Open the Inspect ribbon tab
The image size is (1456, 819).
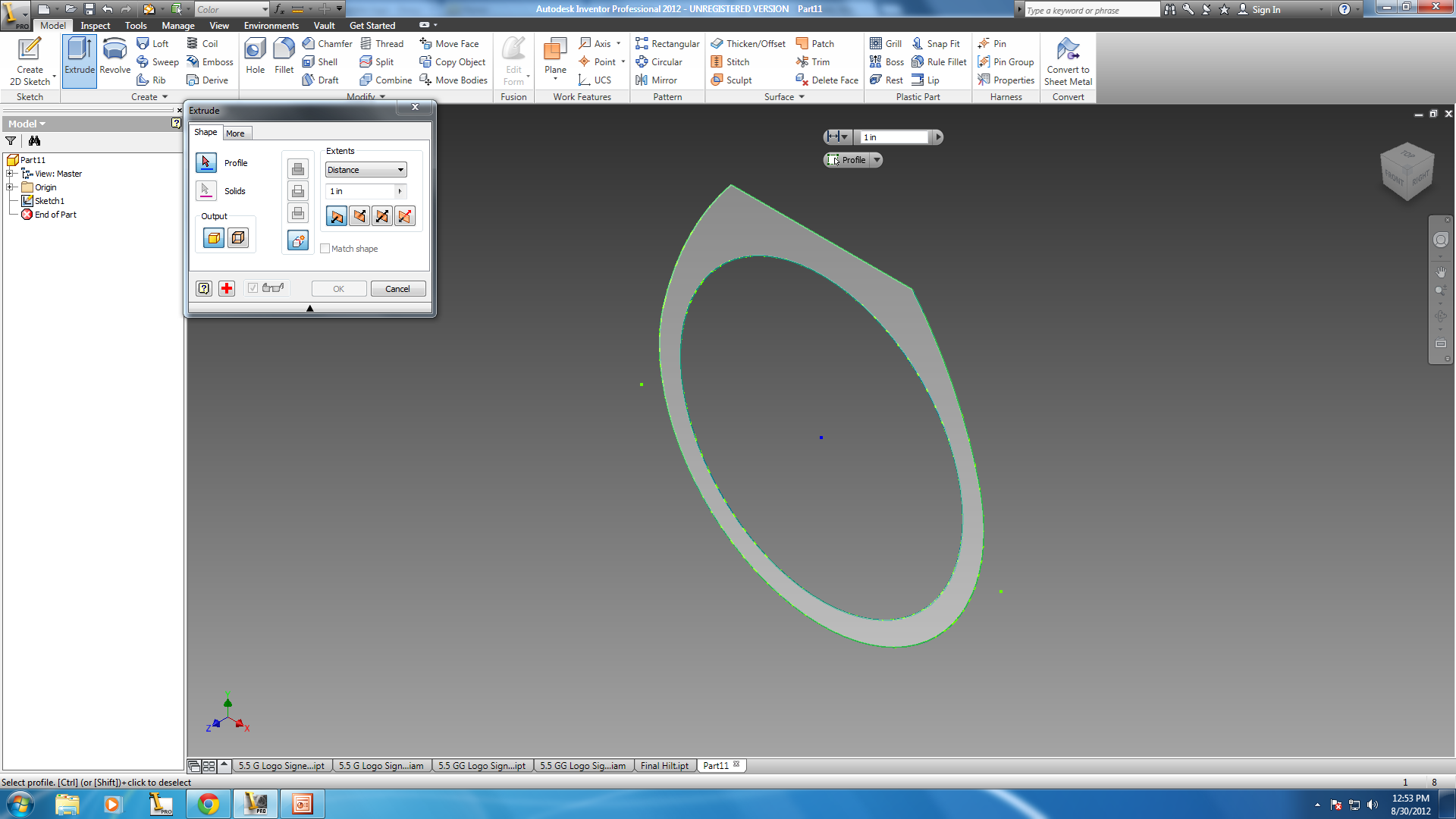coord(95,25)
